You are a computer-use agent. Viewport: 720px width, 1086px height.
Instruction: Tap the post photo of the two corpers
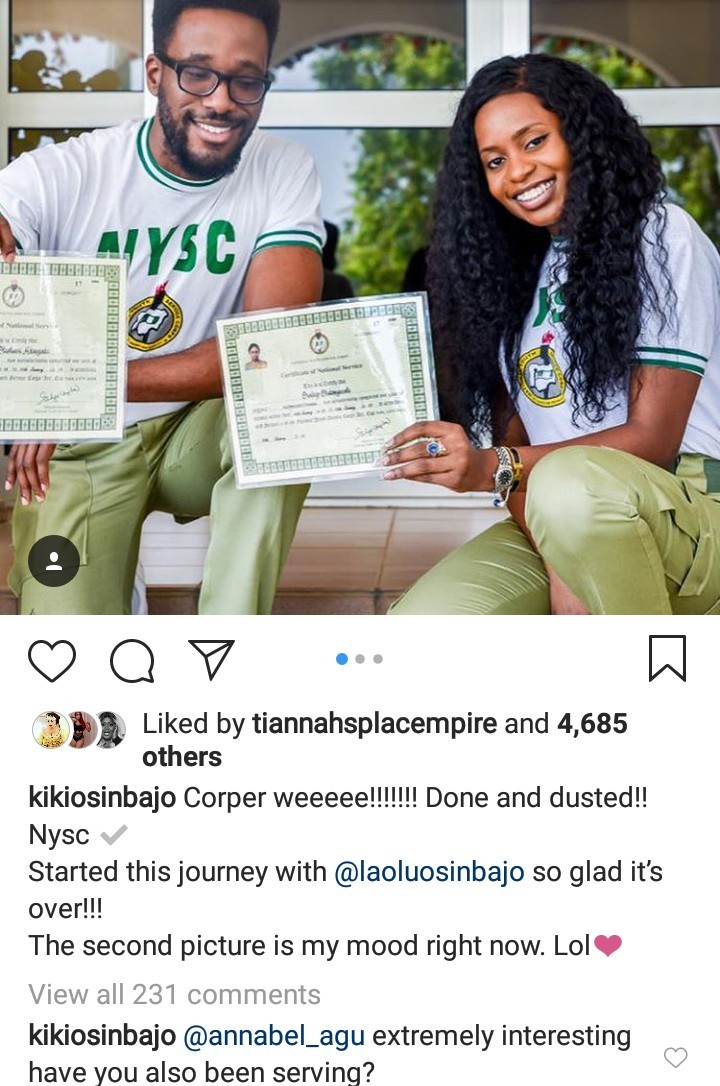click(x=360, y=307)
